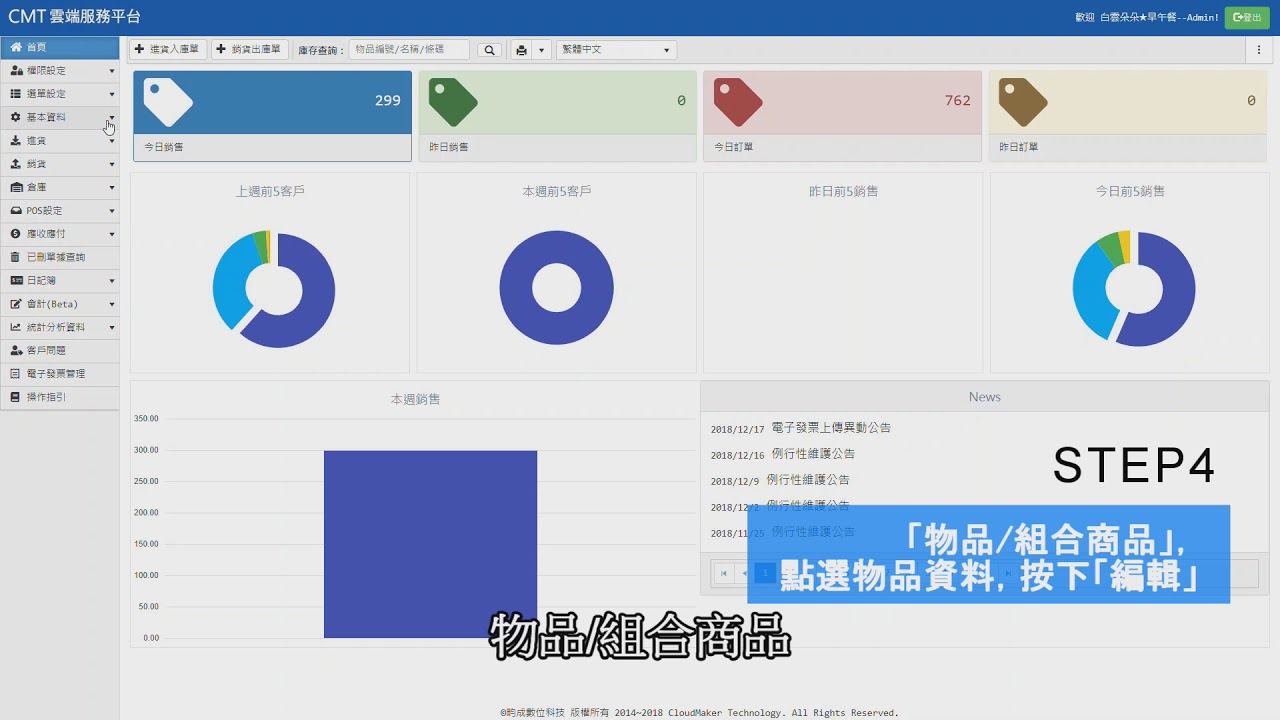This screenshot has width=1280, height=720.
Task: Open the 繁體中文 language dropdown
Action: coord(616,50)
